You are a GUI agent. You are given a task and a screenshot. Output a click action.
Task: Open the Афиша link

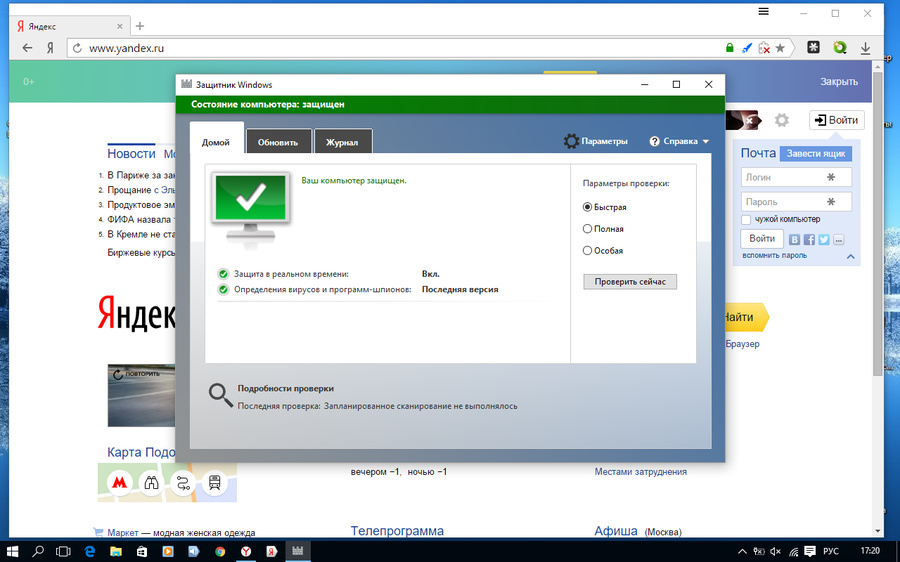616,531
